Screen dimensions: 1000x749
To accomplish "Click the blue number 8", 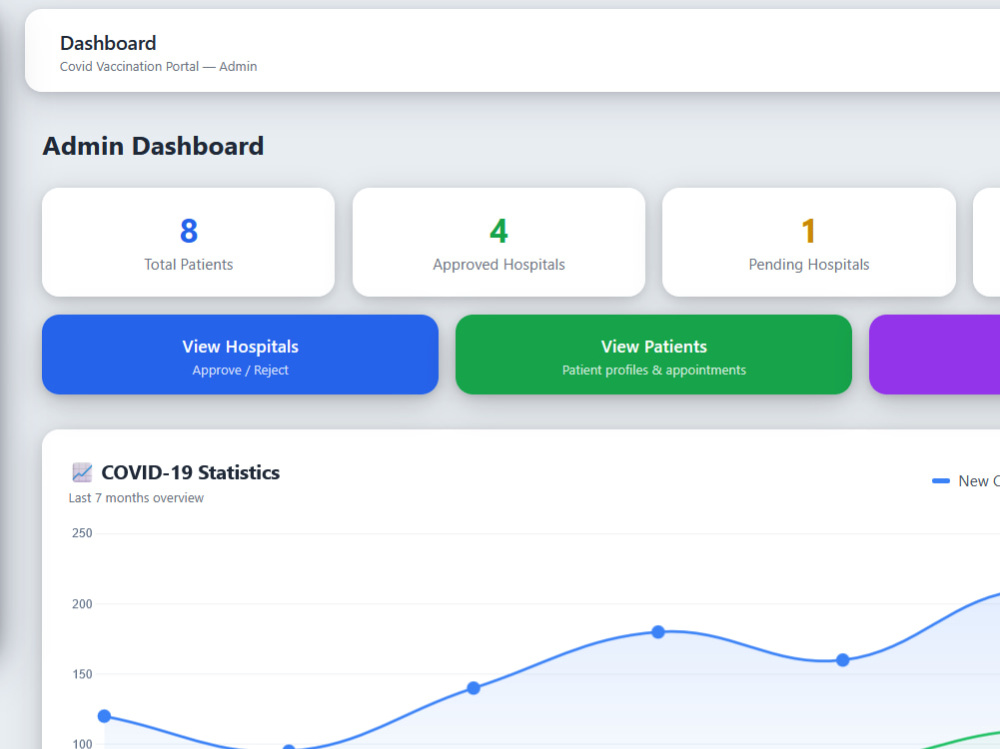I will [189, 230].
